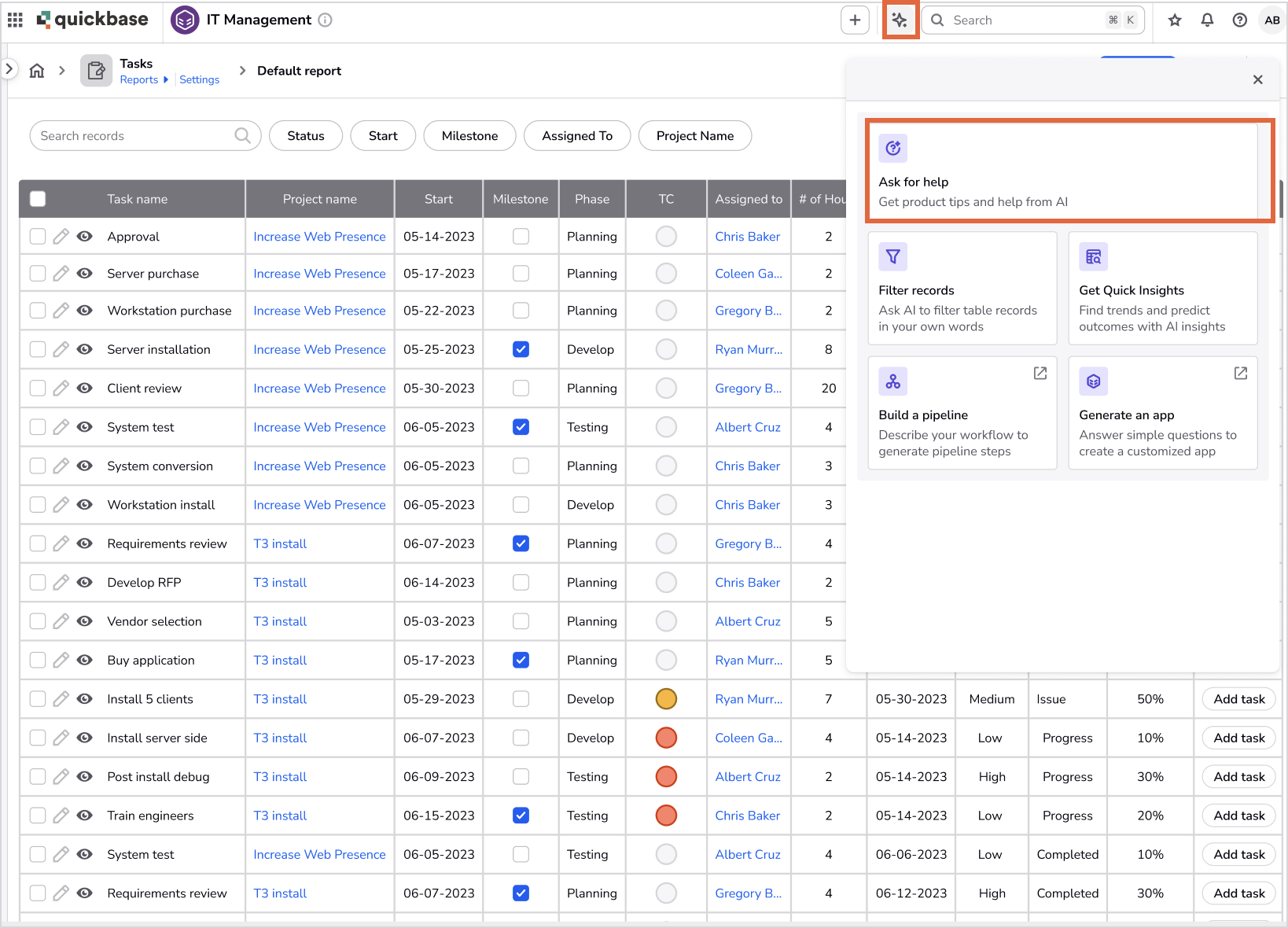Click the IT Management app icon
This screenshot has width=1288, height=928.
pyautogui.click(x=185, y=20)
